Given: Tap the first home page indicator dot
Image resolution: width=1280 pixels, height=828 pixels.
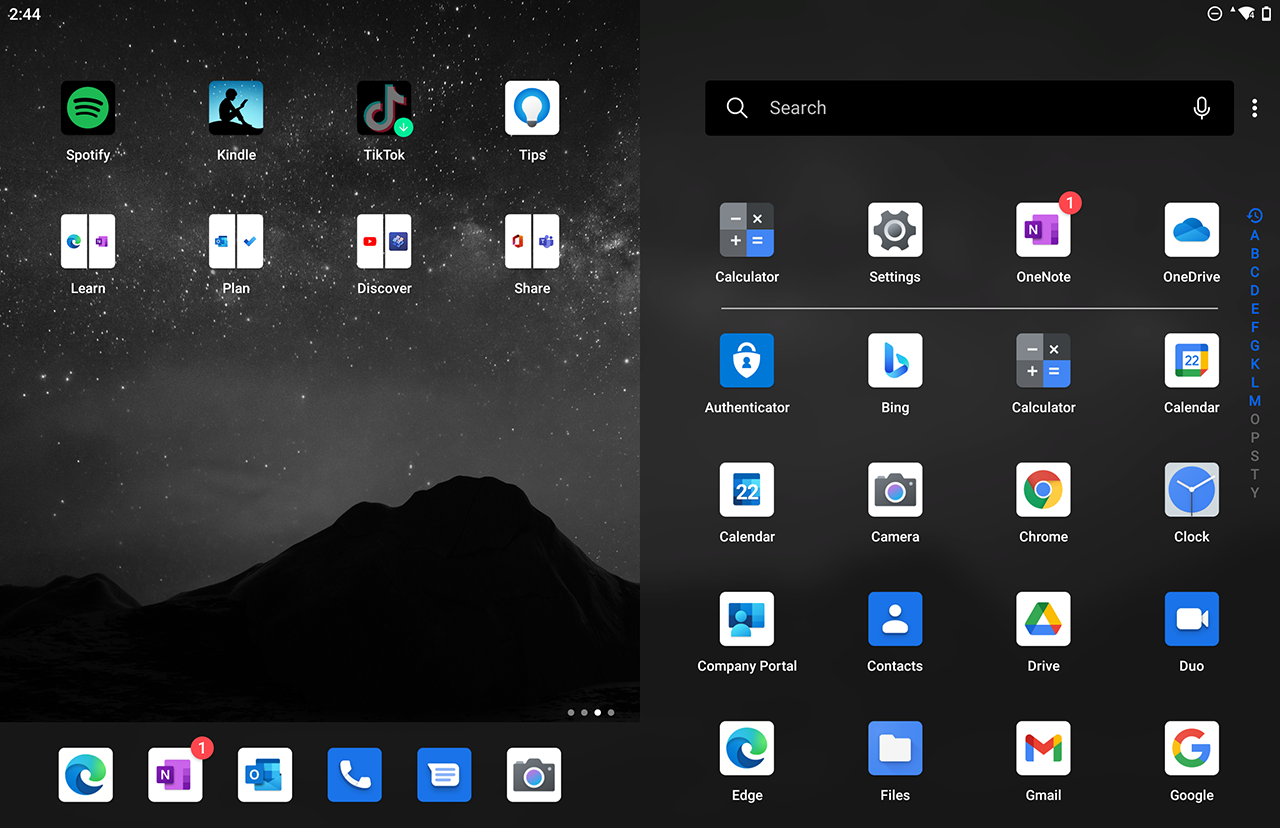Looking at the screenshot, I should (x=571, y=713).
